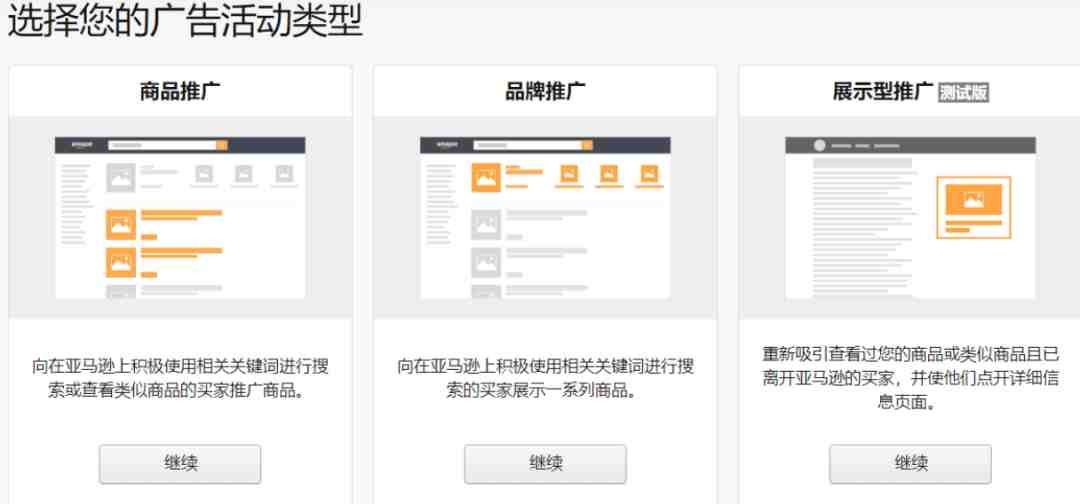
Task: Click description text ending 展示一系列商品
Action: click(545, 378)
